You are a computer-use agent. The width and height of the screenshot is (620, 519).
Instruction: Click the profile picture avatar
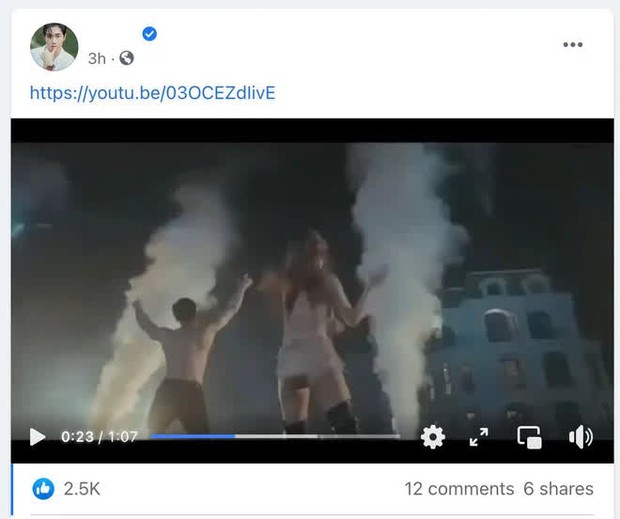[53, 46]
